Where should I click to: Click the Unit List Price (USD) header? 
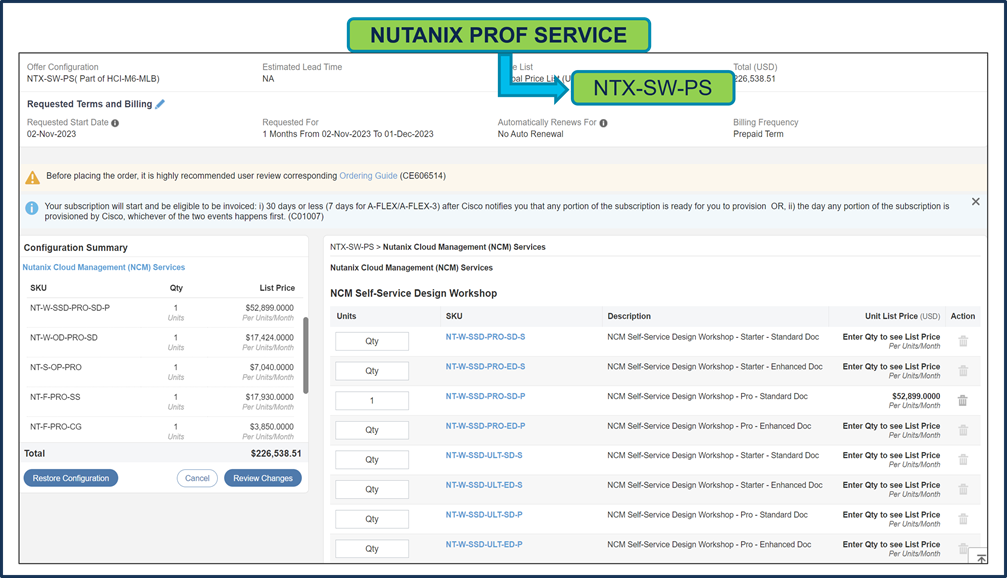(902, 316)
